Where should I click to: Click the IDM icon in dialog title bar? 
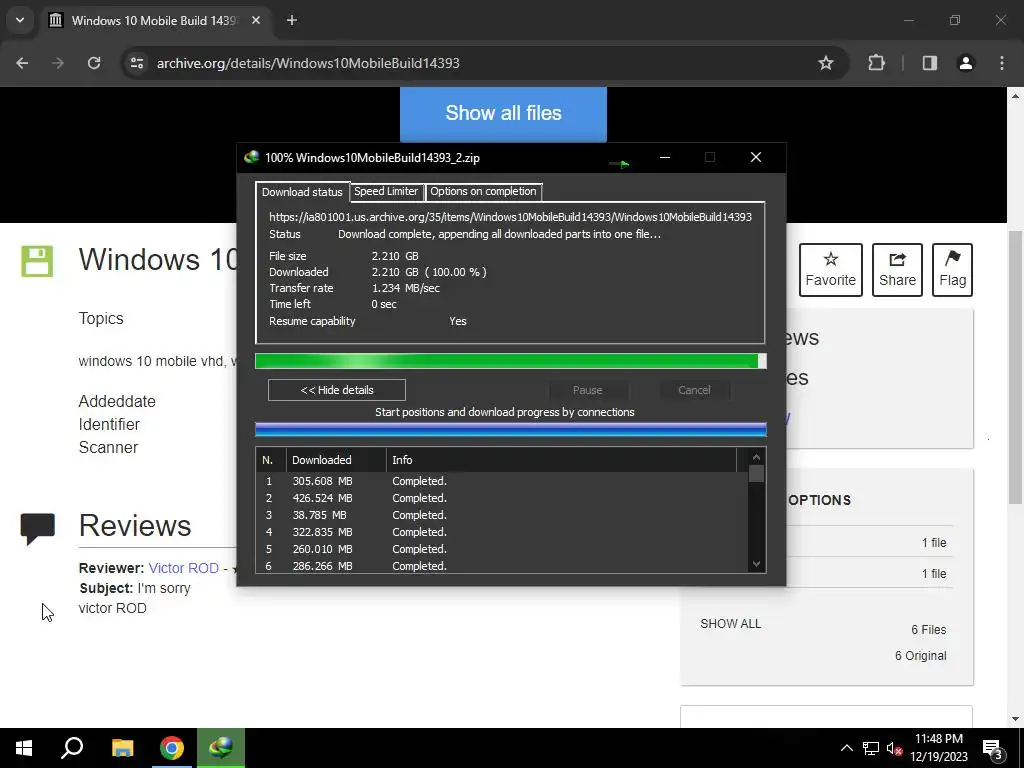click(x=251, y=157)
